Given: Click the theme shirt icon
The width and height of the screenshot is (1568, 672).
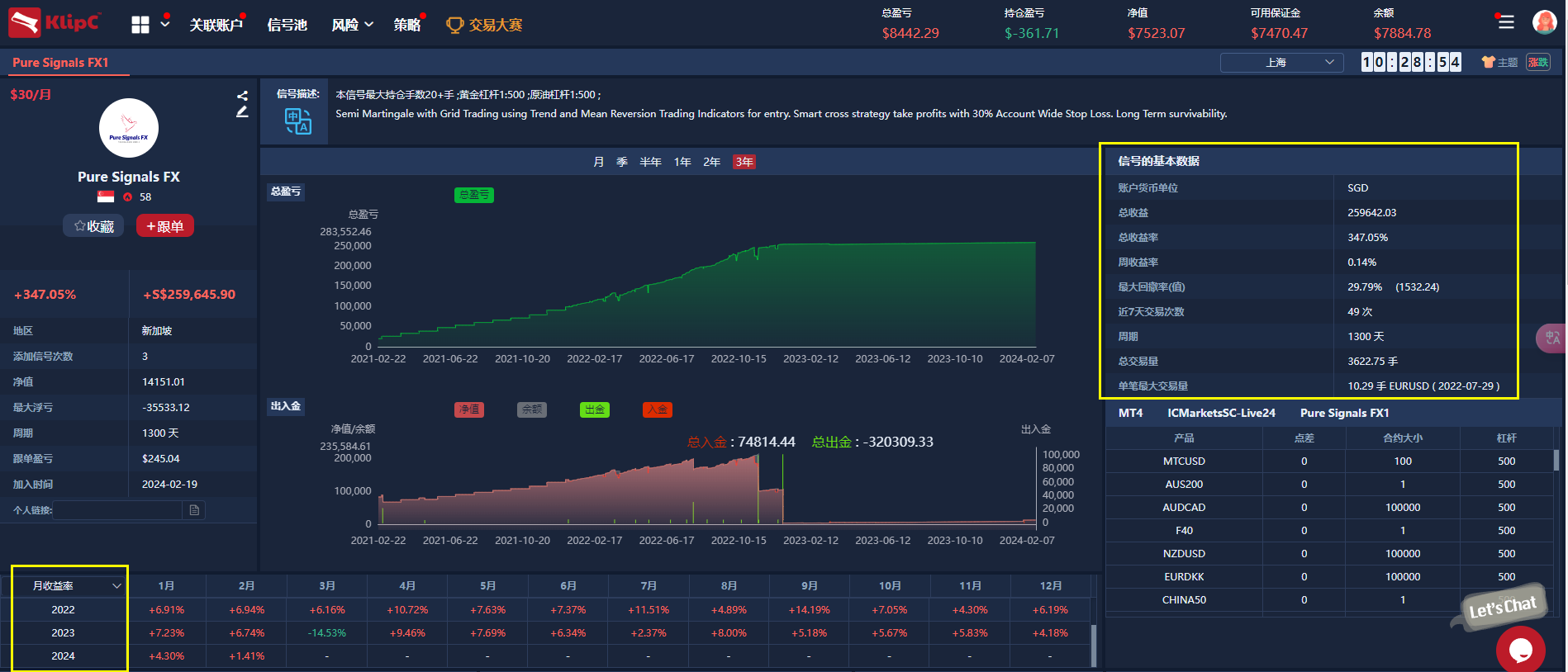Looking at the screenshot, I should click(1488, 62).
